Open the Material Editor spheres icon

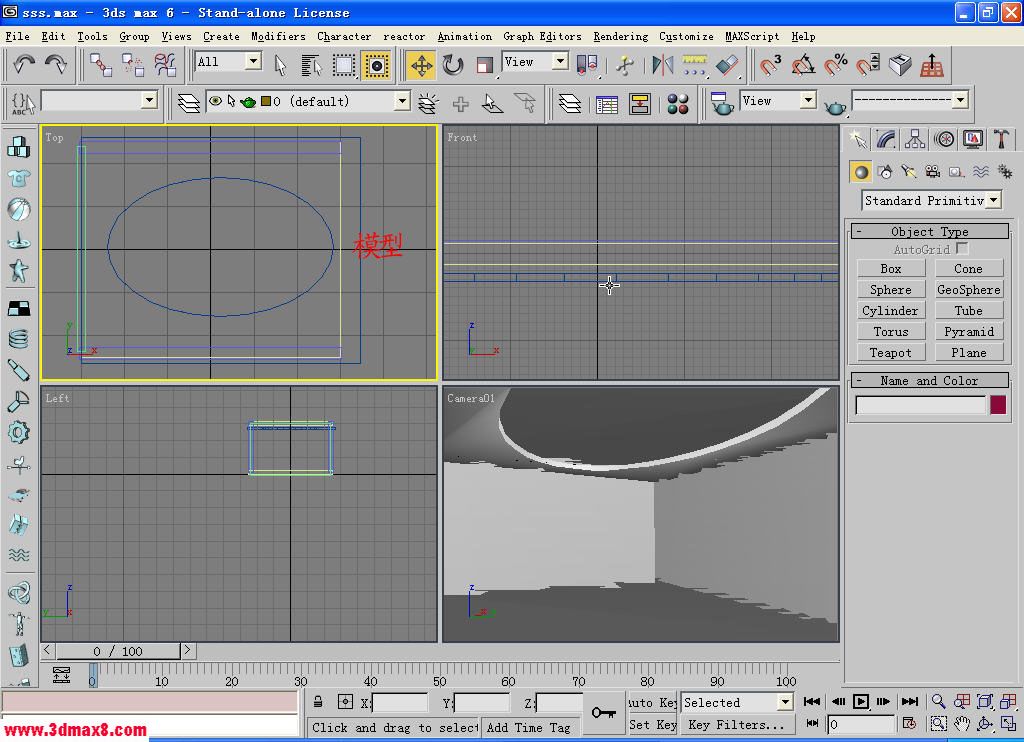click(678, 104)
